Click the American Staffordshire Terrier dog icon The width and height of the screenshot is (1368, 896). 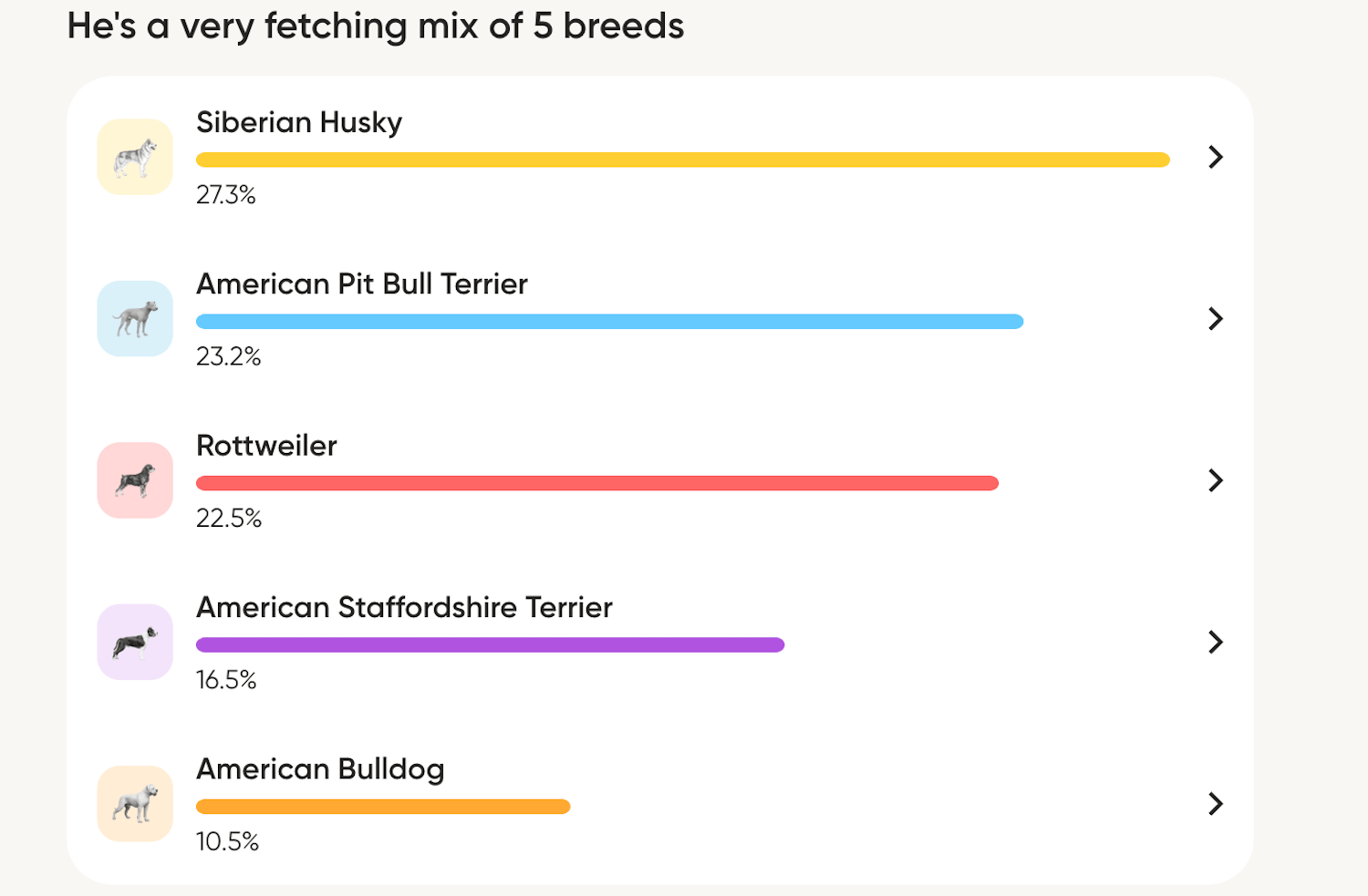coord(134,642)
